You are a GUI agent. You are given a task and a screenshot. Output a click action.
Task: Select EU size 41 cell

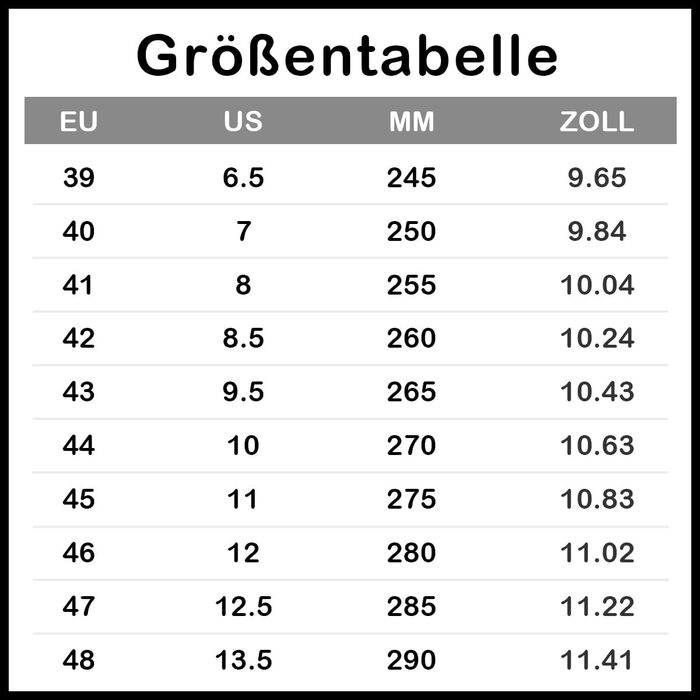click(x=79, y=285)
